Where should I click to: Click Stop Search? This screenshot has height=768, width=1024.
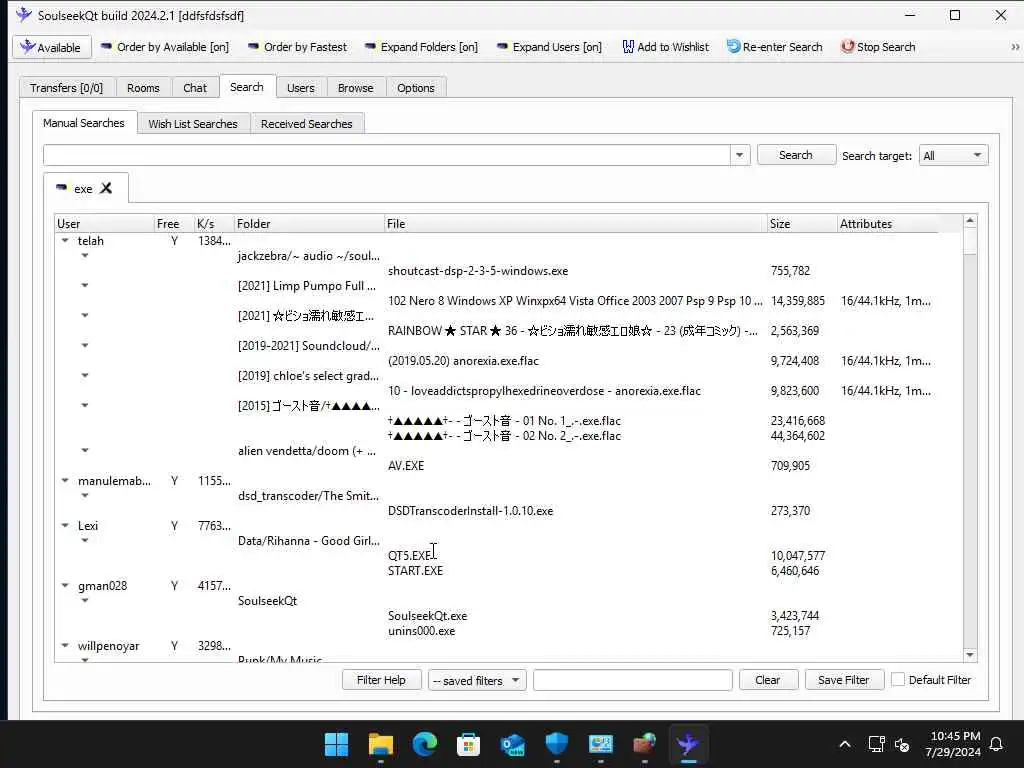tap(878, 47)
